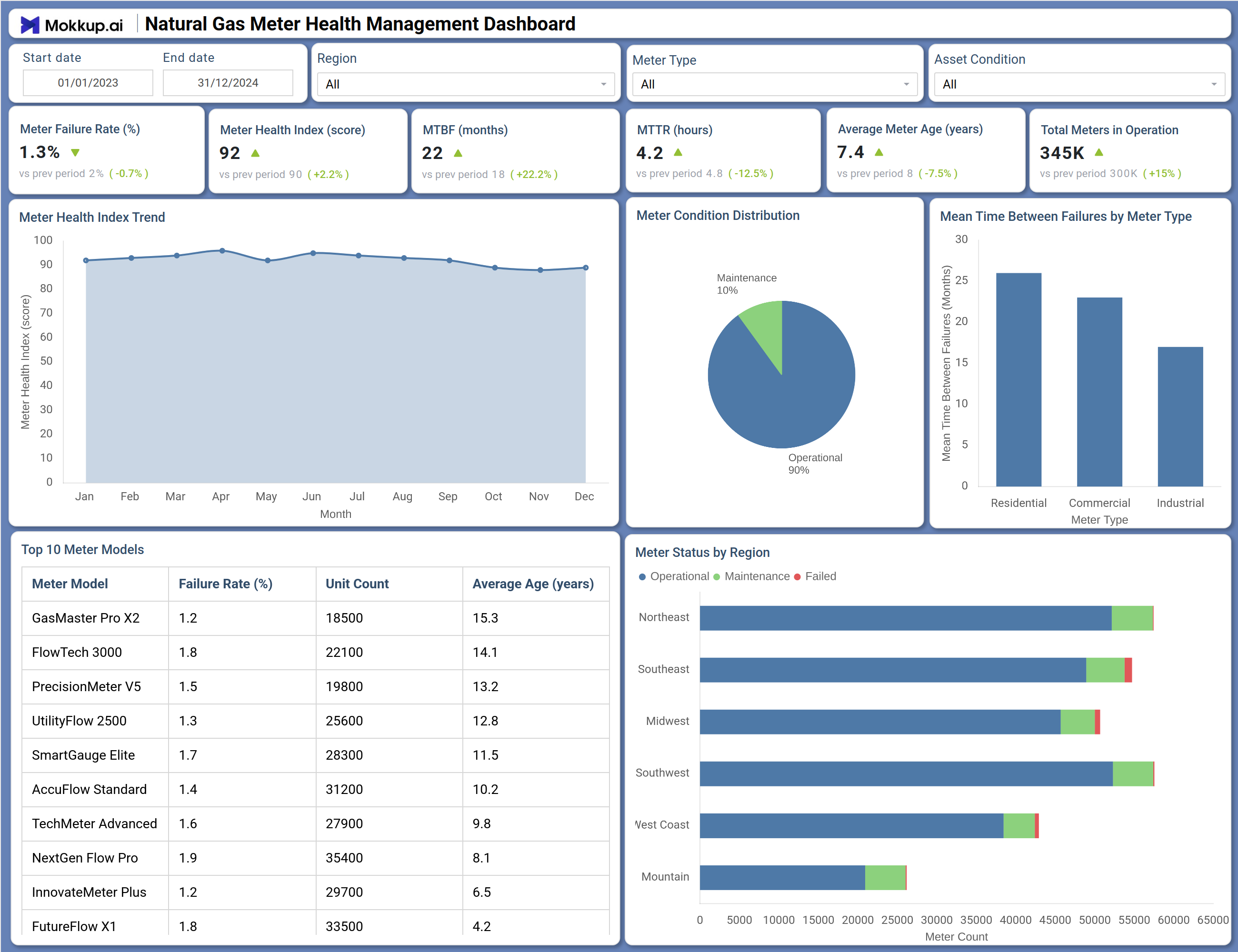Select the NextGen Flow Pro row
The image size is (1238, 952).
tap(316, 858)
